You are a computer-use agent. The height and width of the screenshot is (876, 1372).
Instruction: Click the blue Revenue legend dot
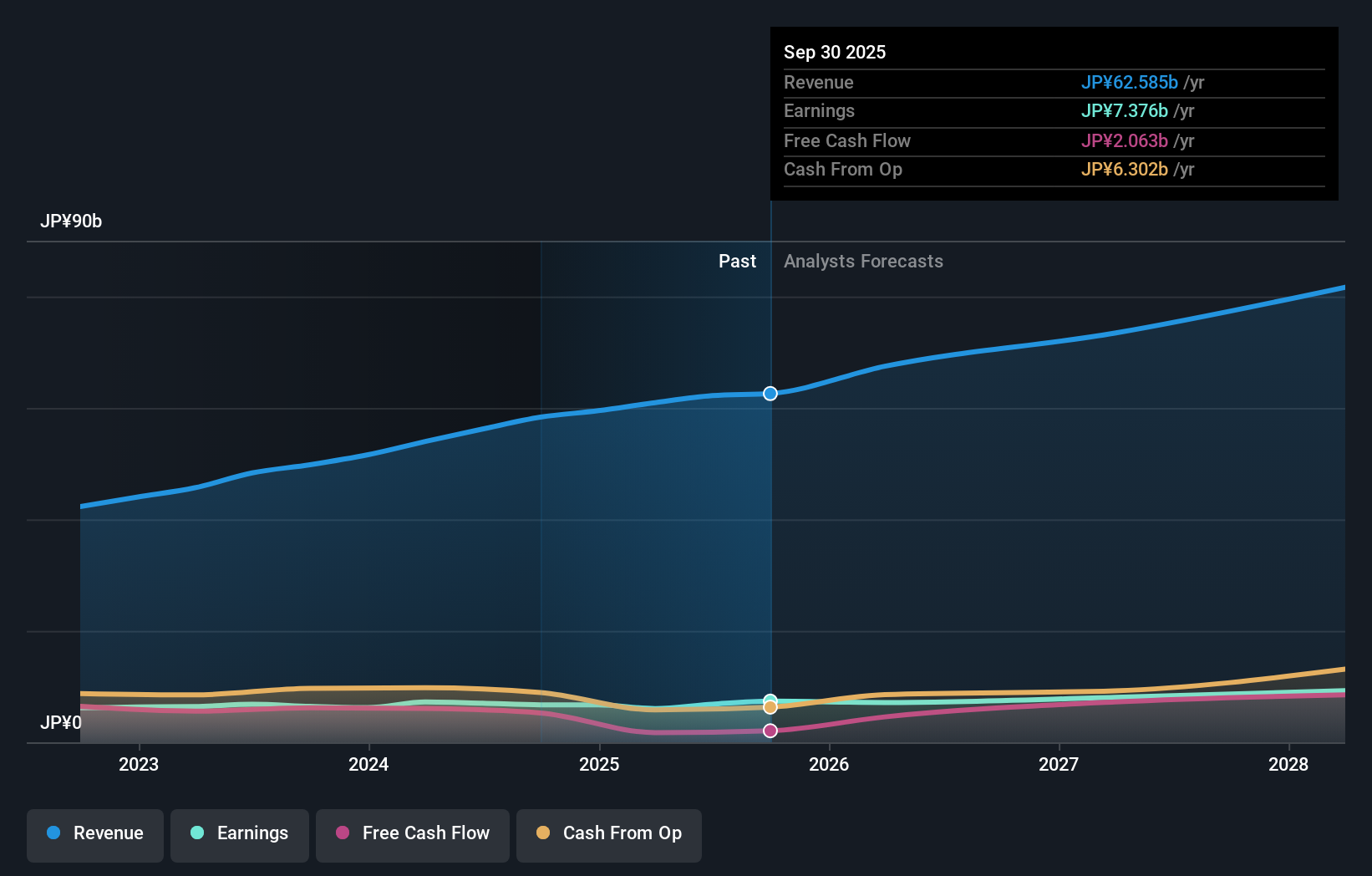pyautogui.click(x=55, y=833)
